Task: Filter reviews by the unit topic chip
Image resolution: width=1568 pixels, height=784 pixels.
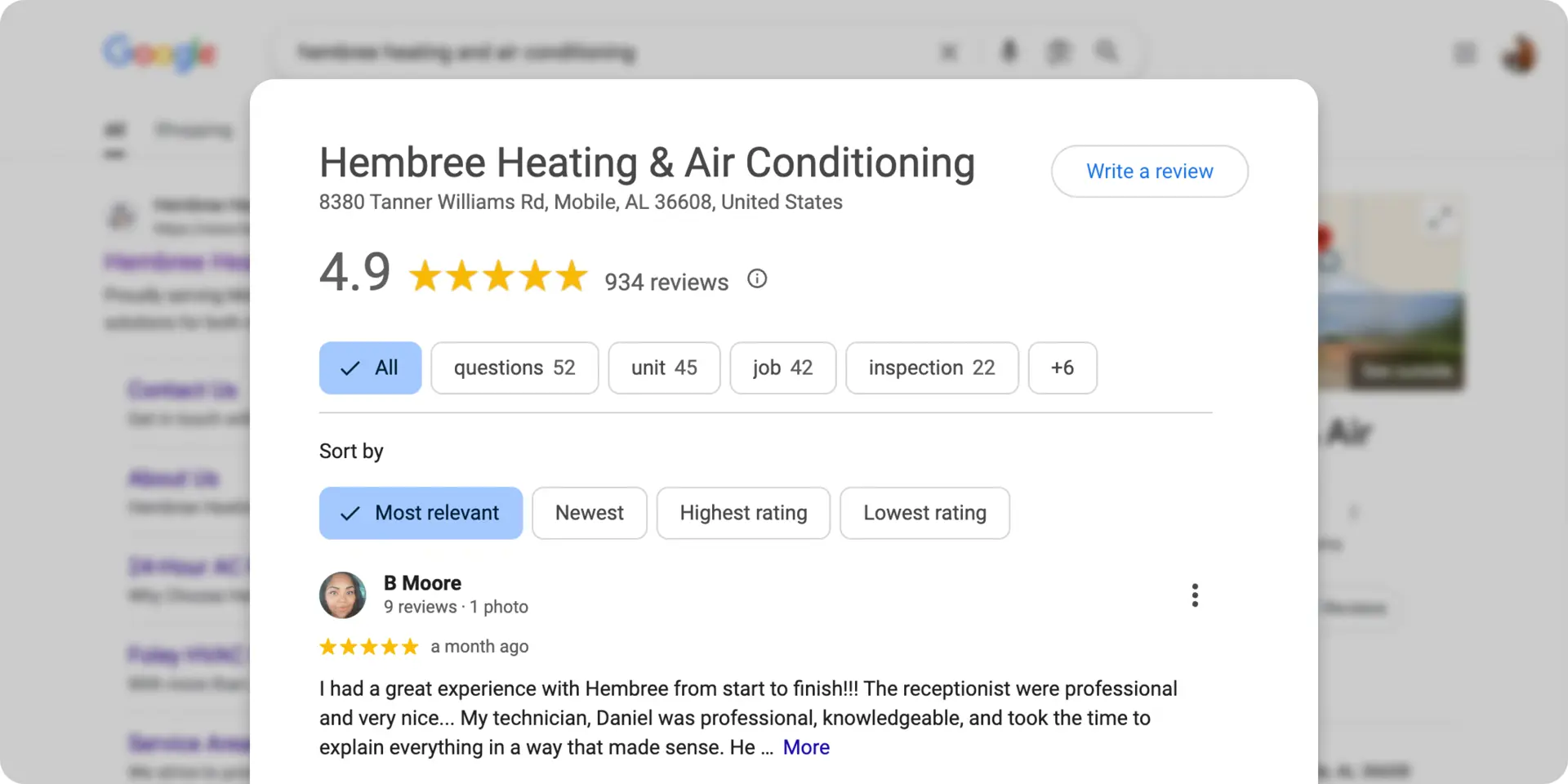Action: pyautogui.click(x=664, y=368)
